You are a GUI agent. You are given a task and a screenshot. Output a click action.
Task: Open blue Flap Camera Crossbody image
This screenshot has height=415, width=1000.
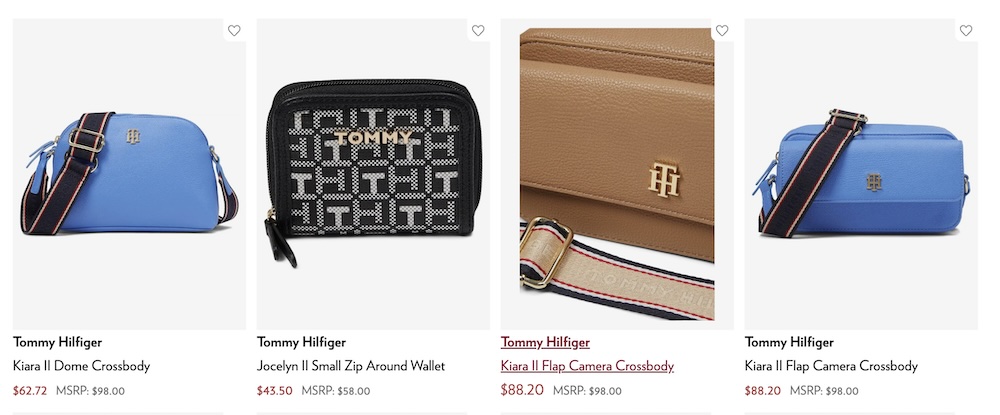click(x=861, y=173)
